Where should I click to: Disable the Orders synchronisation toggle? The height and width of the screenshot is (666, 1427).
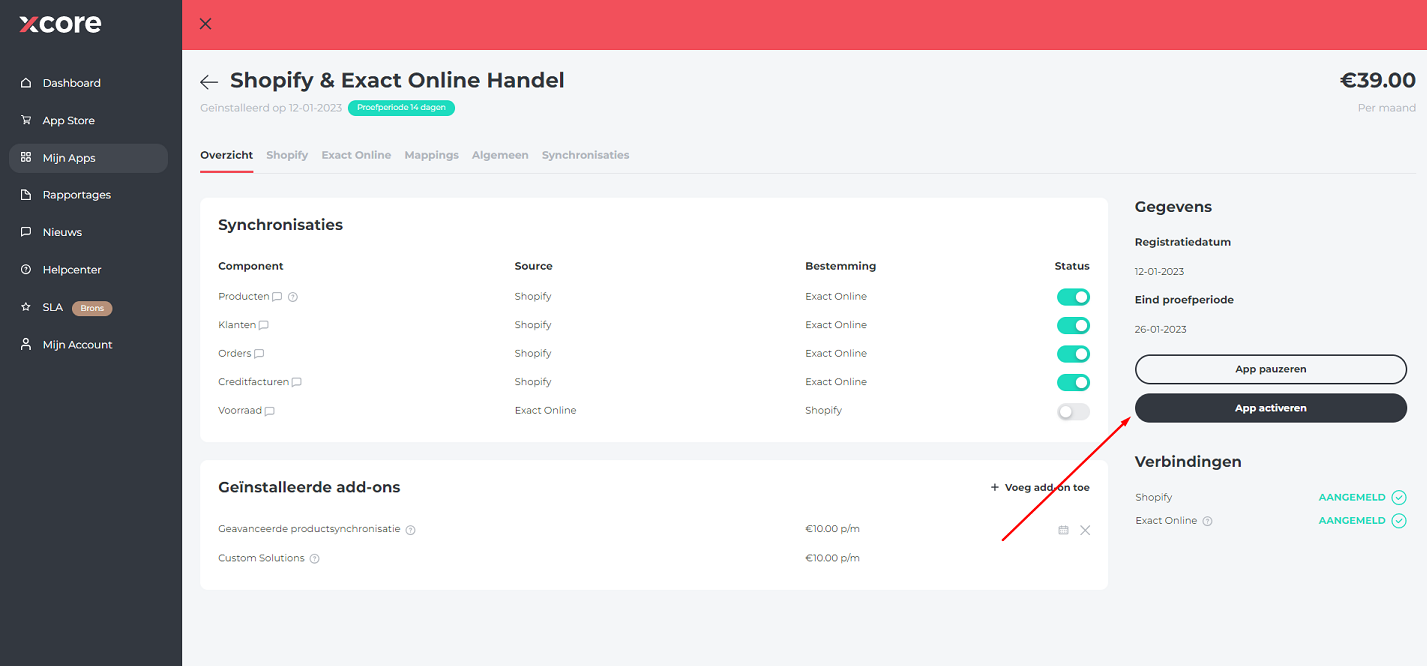(x=1073, y=354)
